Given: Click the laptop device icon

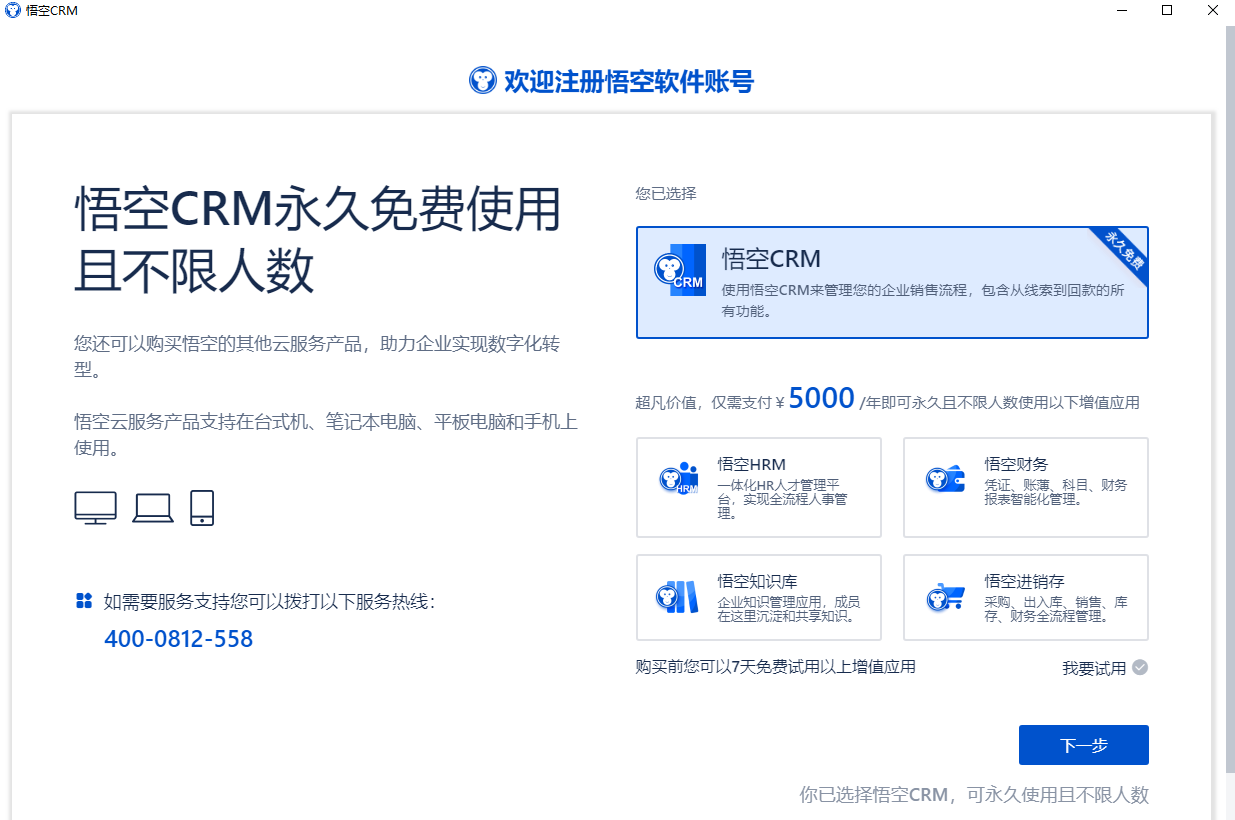Looking at the screenshot, I should 153,508.
